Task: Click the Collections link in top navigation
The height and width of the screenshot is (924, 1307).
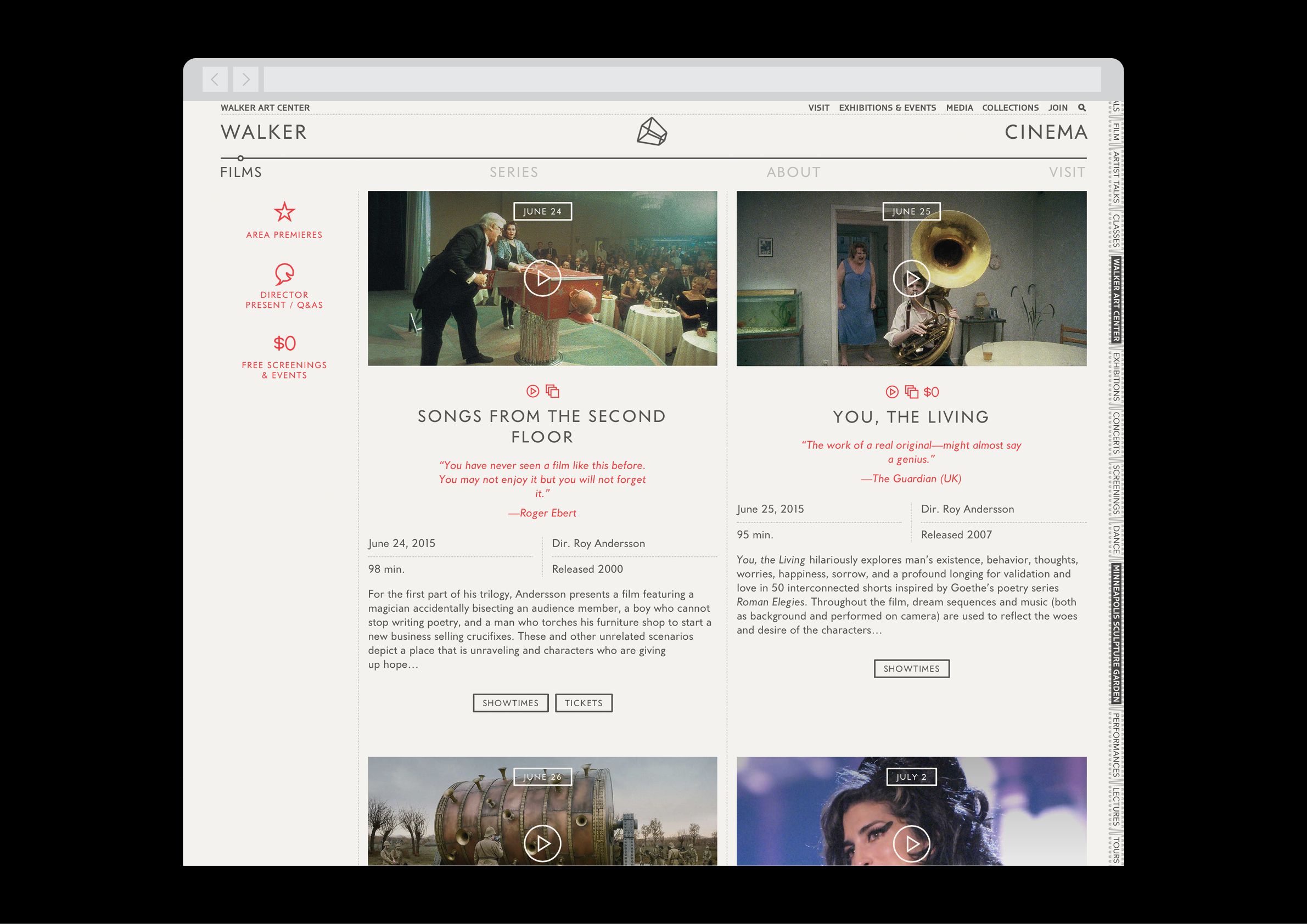Action: pyautogui.click(x=1010, y=108)
